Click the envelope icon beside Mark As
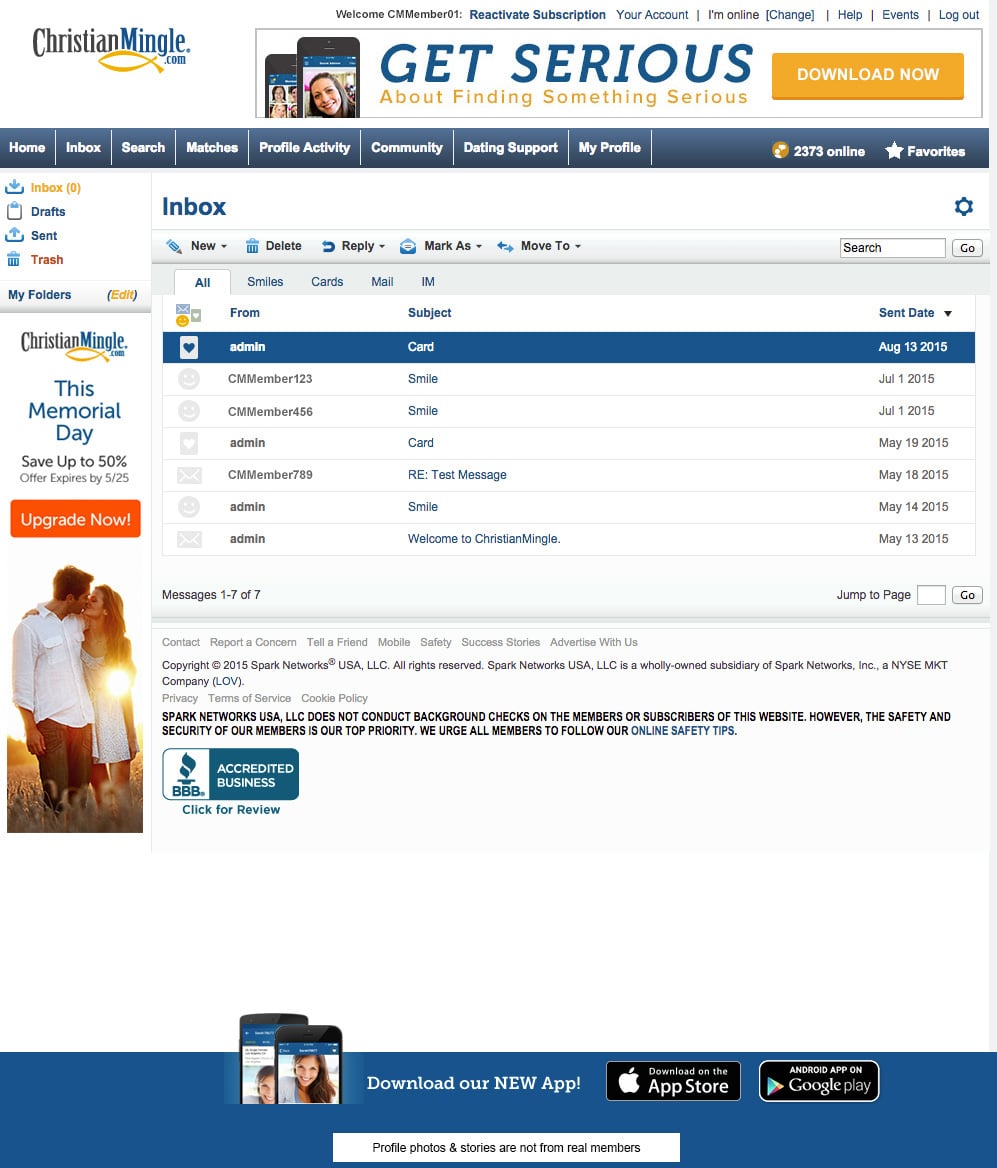Image resolution: width=997 pixels, height=1168 pixels. (x=408, y=246)
